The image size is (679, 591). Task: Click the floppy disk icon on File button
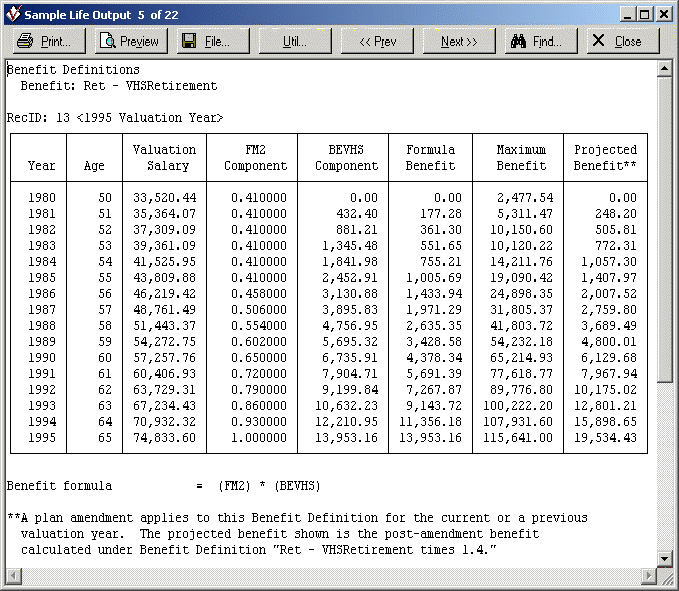coord(189,41)
